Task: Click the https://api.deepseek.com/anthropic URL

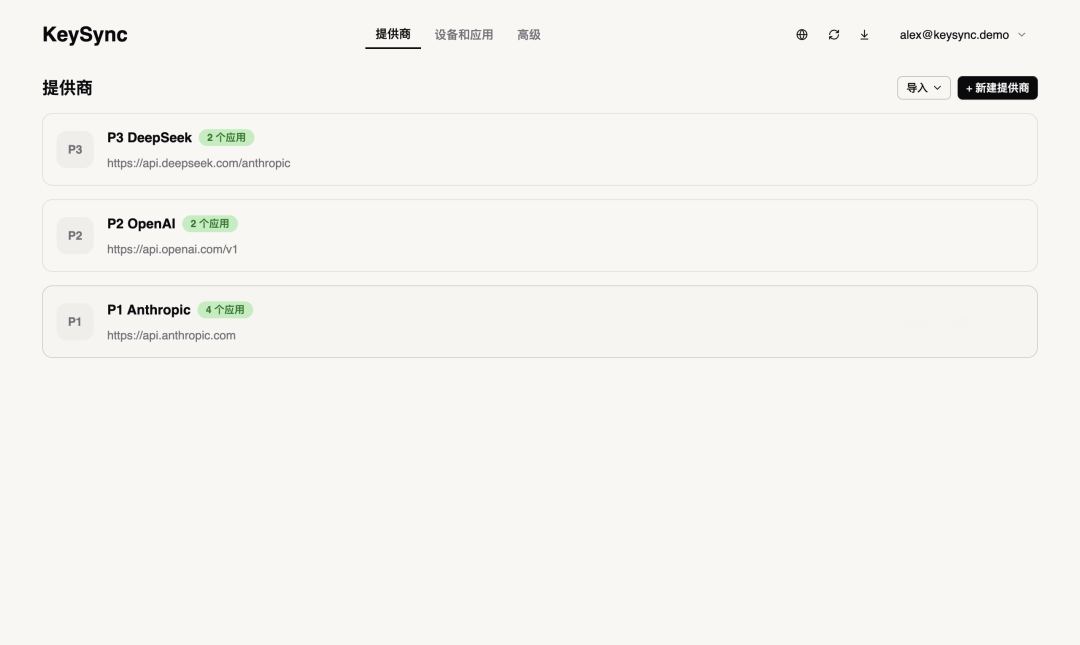Action: pyautogui.click(x=198, y=163)
